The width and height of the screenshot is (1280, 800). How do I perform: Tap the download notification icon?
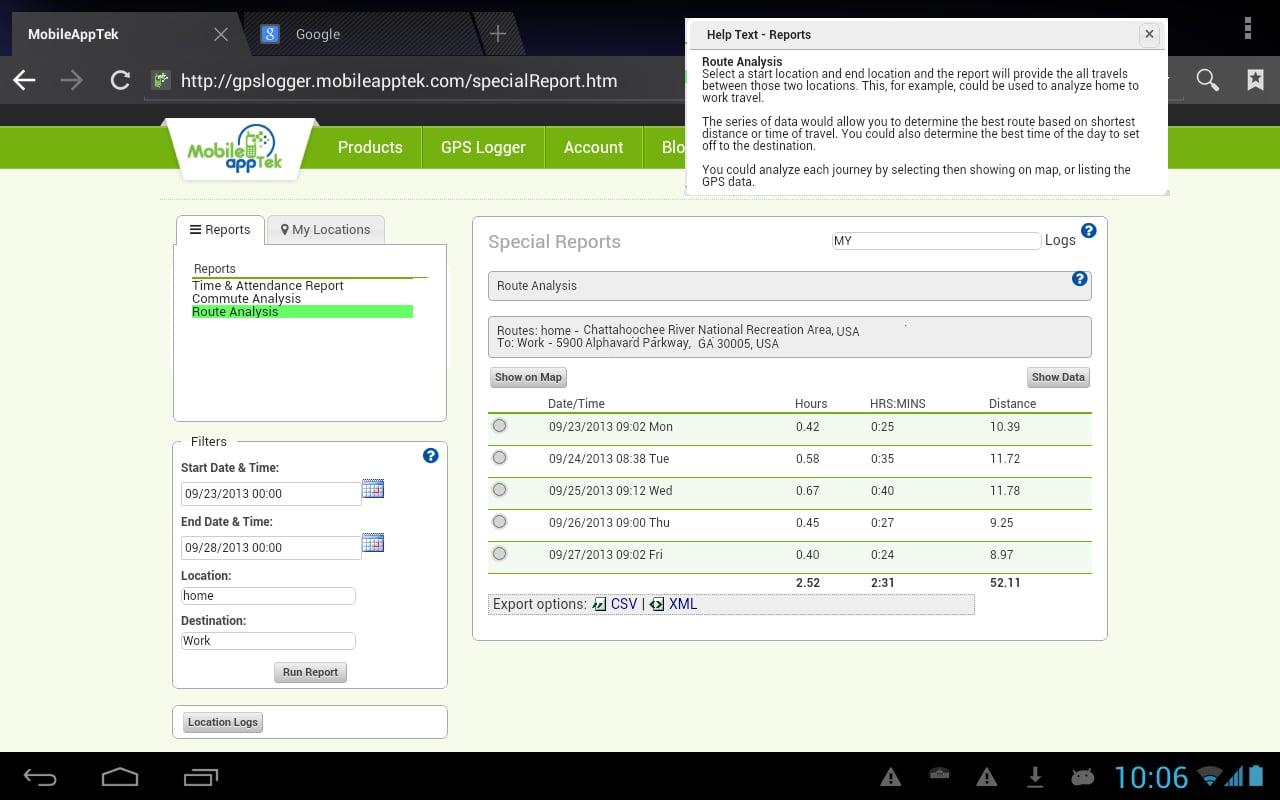click(x=1036, y=777)
